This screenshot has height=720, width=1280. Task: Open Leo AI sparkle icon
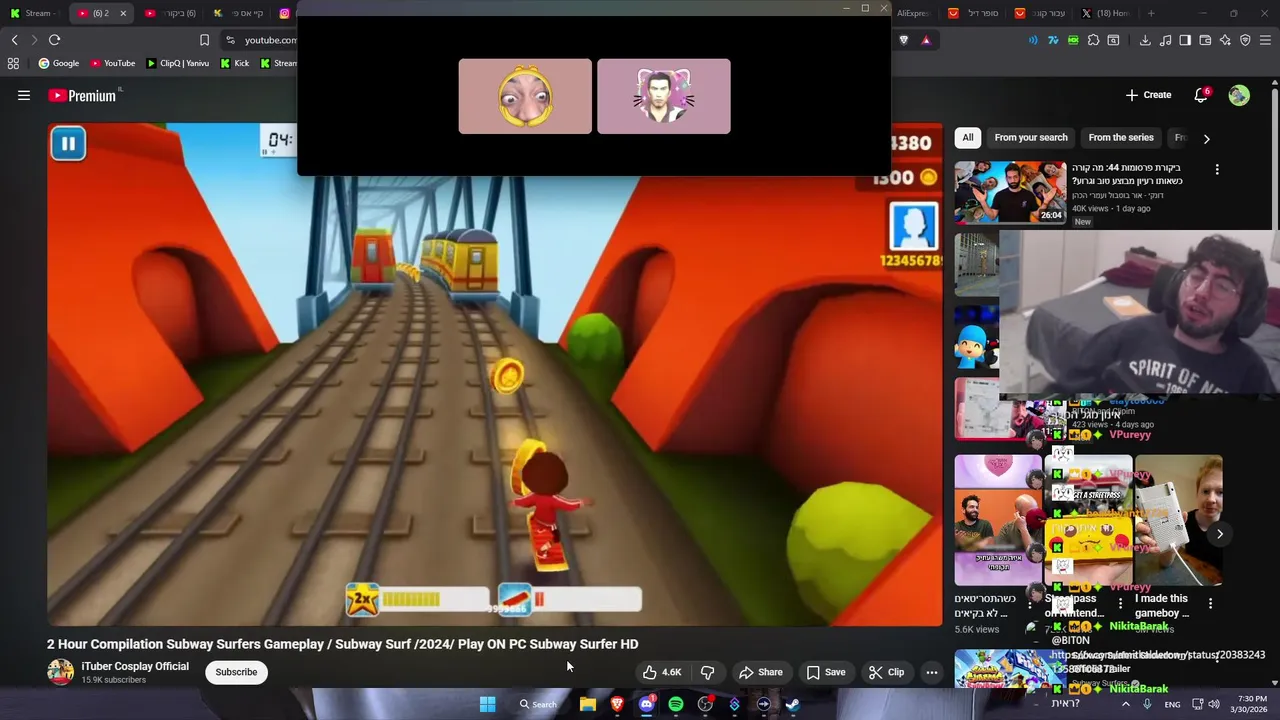point(1225,40)
